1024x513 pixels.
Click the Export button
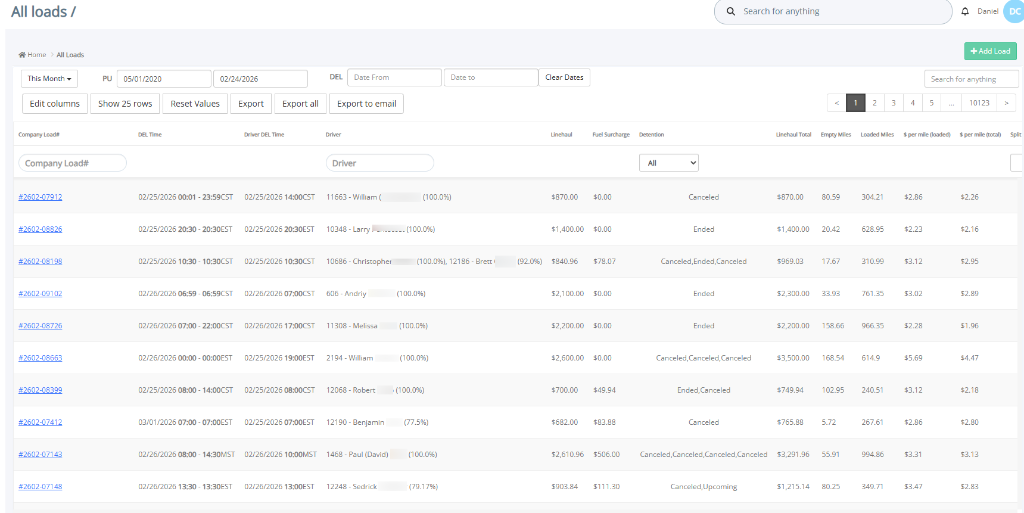point(251,104)
